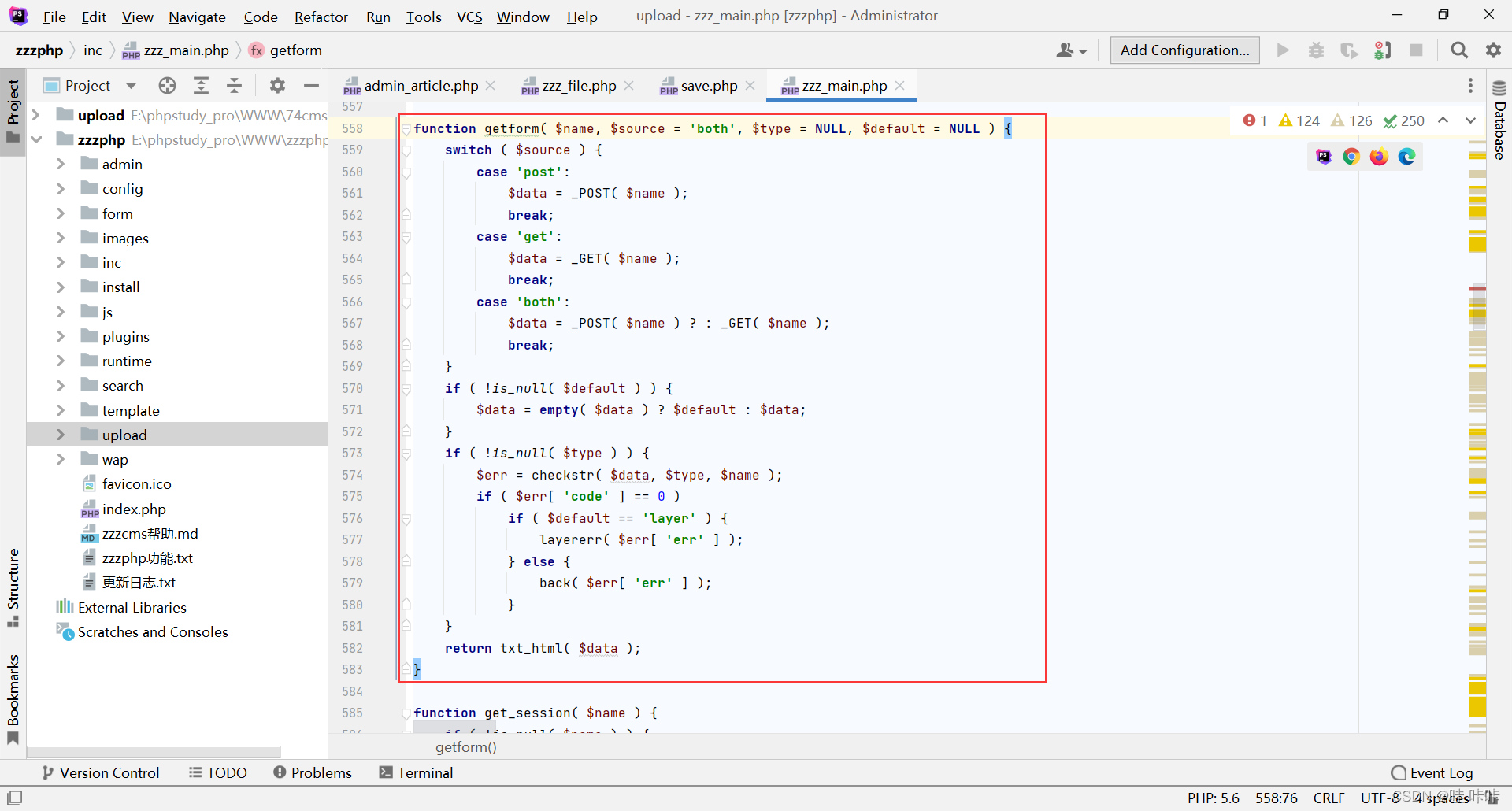Toggle the Bookmarks side tool window

13,699
